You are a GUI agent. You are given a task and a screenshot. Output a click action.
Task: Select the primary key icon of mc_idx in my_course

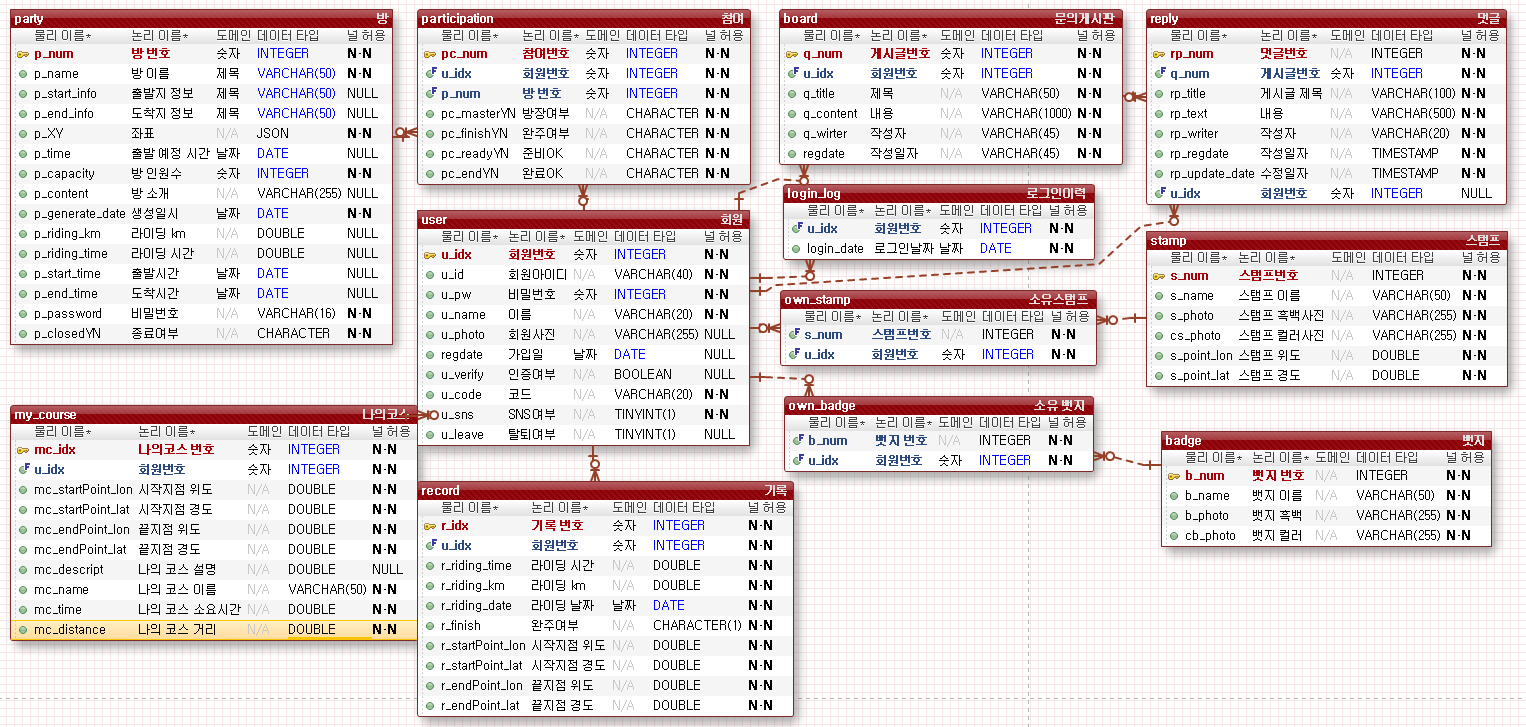(23, 449)
